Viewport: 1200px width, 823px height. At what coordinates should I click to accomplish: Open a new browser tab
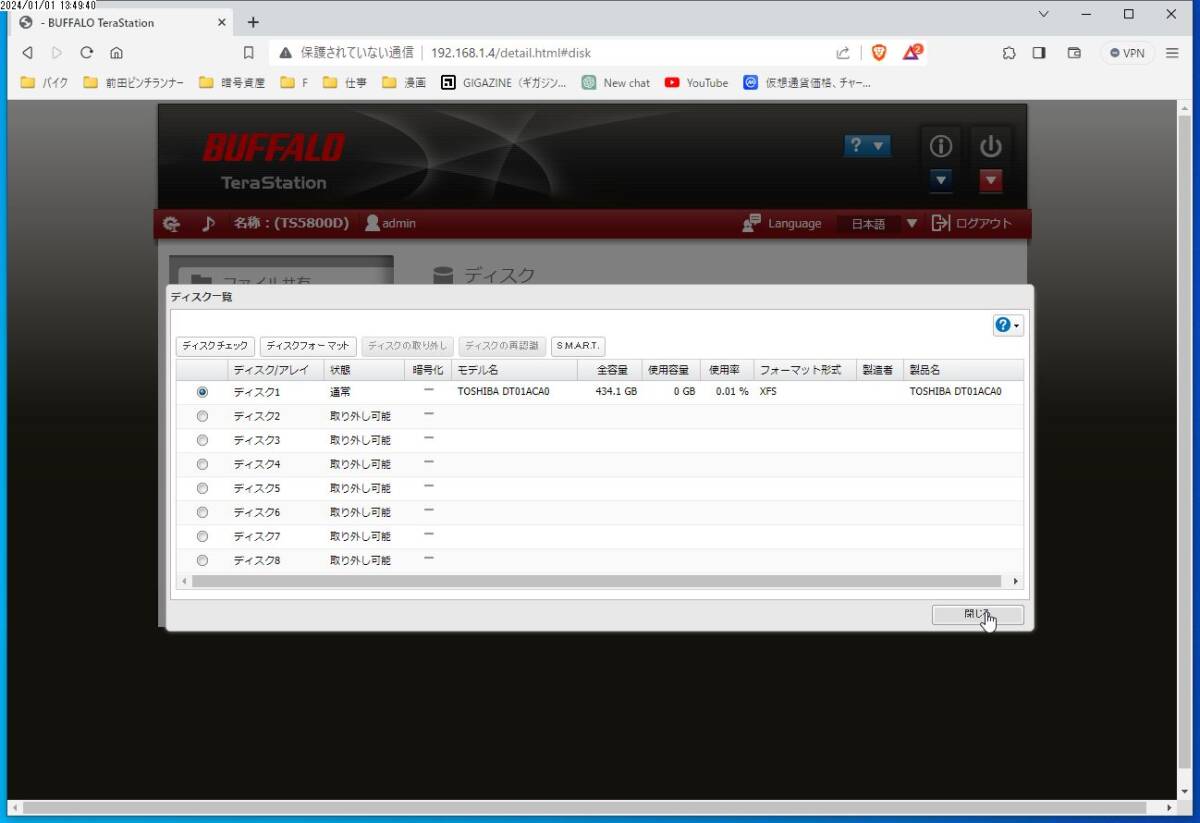[253, 22]
